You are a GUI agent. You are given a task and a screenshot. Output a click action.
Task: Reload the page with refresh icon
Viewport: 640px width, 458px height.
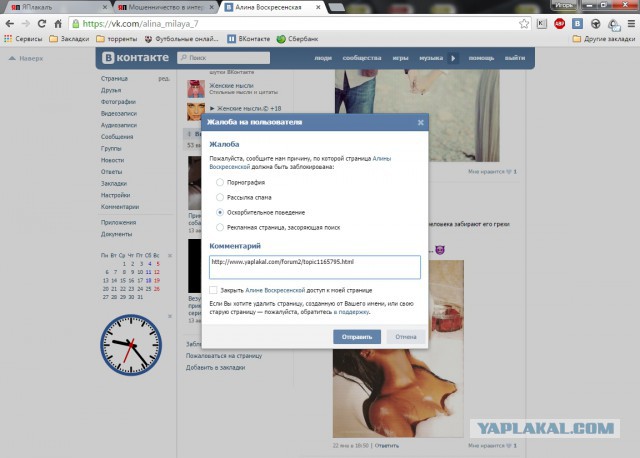(x=42, y=24)
